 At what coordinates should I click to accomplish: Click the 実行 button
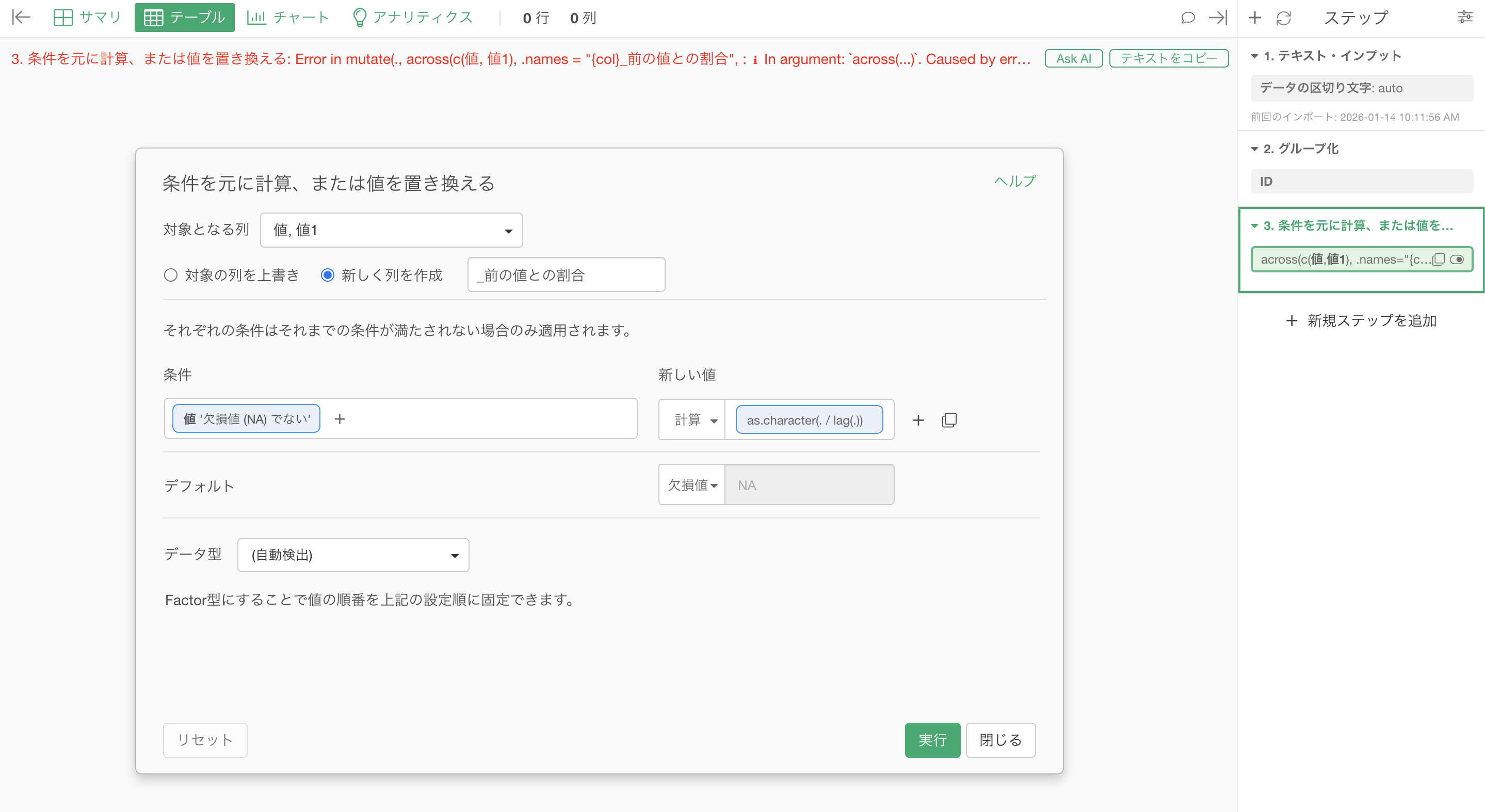(932, 740)
